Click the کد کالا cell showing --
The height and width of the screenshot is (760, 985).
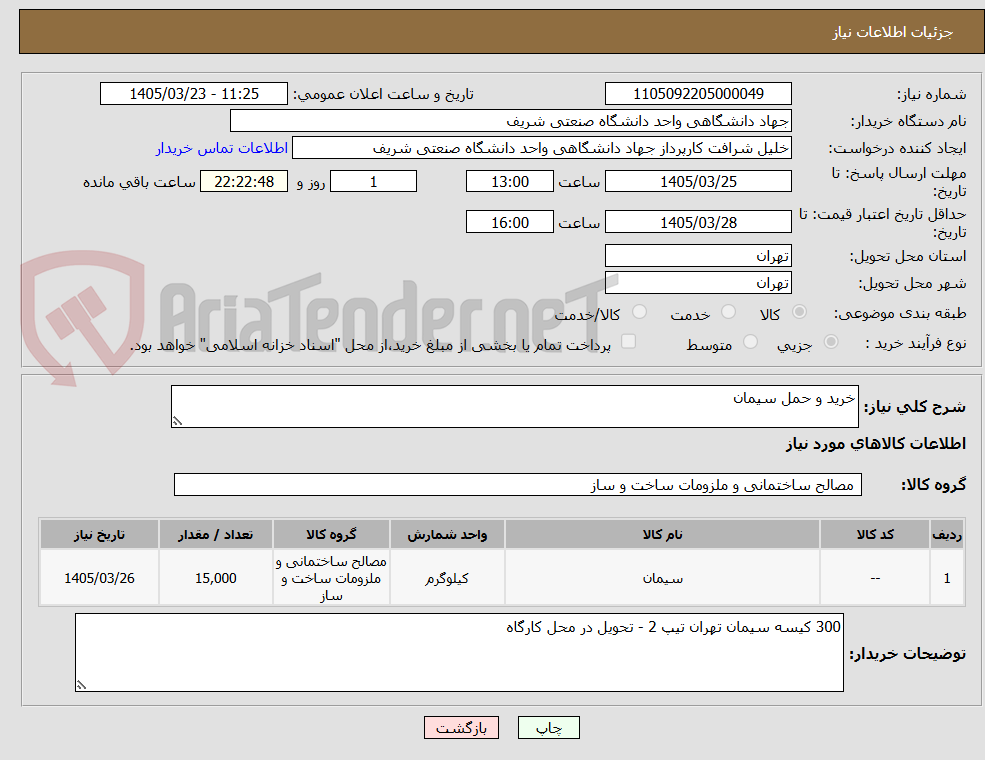coord(875,578)
